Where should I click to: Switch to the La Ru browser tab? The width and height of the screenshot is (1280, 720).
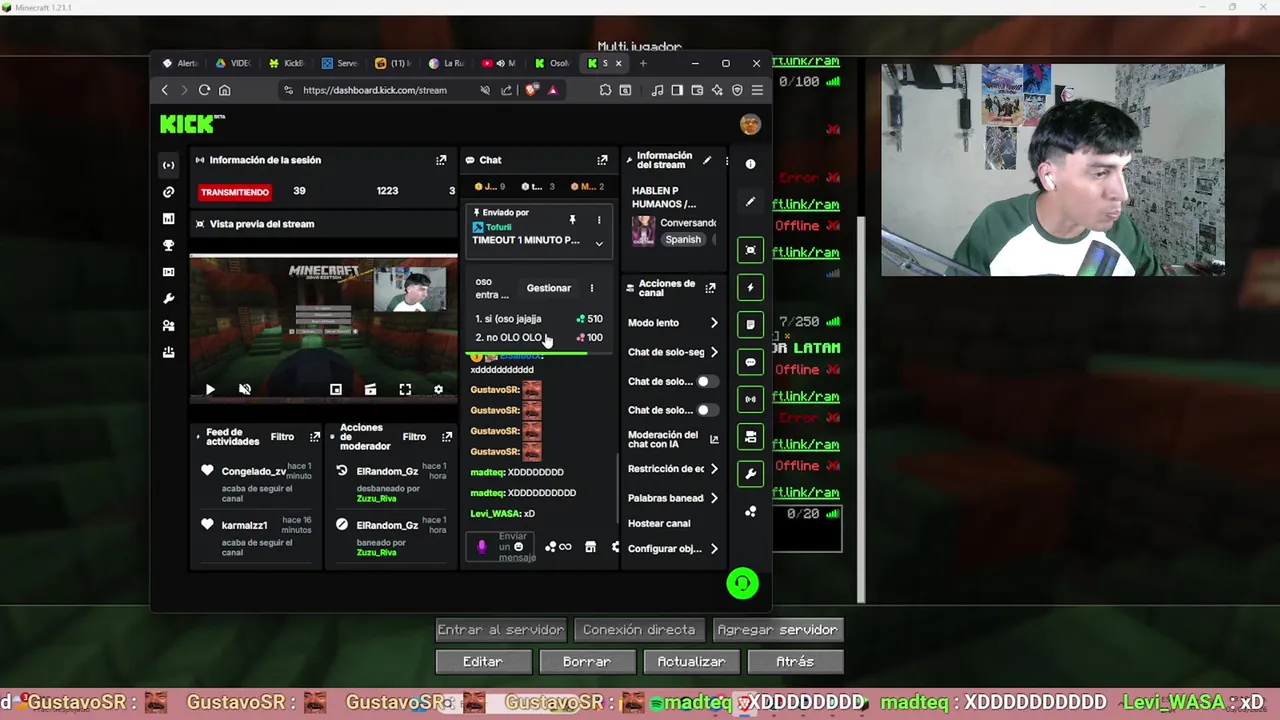446,63
